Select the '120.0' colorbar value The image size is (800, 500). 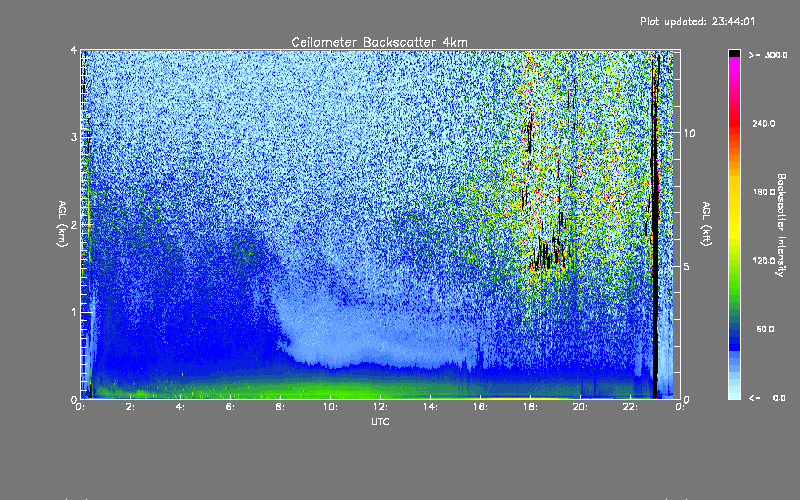764,261
